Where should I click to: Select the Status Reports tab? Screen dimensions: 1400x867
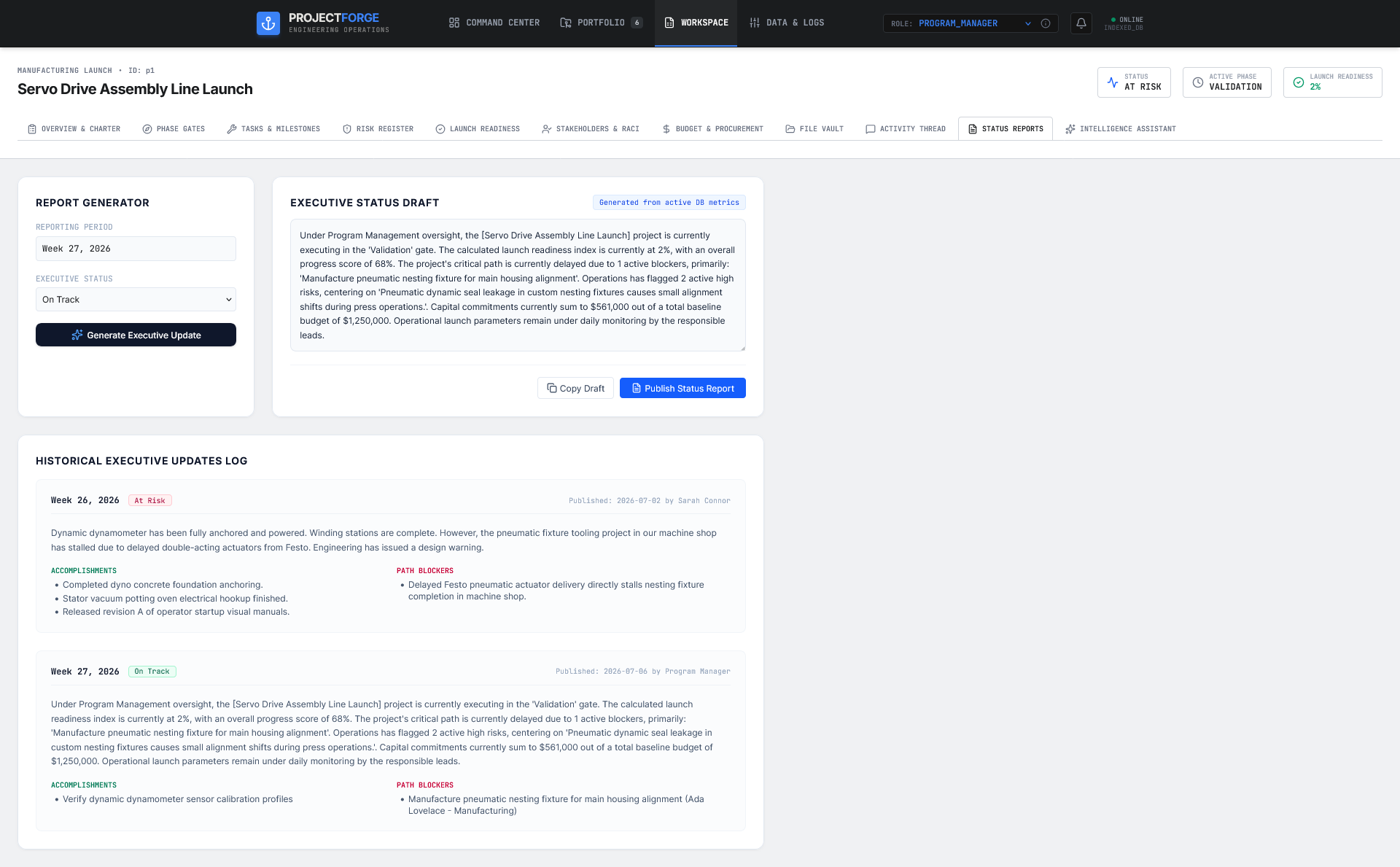1006,129
